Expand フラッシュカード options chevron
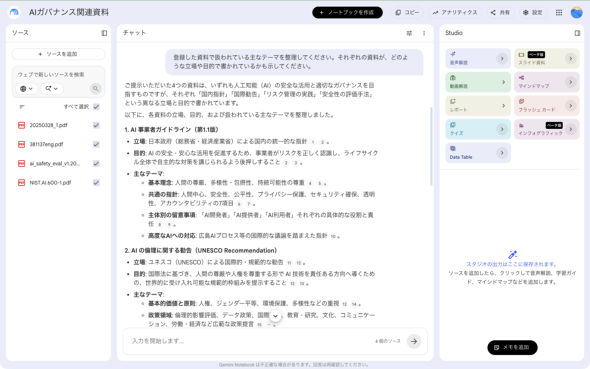The height and width of the screenshot is (369, 590). 570,106
